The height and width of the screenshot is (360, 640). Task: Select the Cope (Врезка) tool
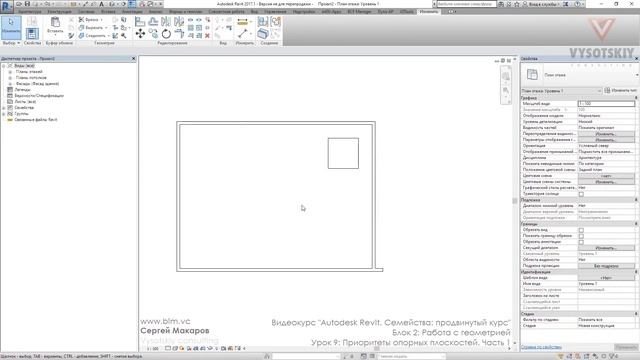(x=91, y=20)
